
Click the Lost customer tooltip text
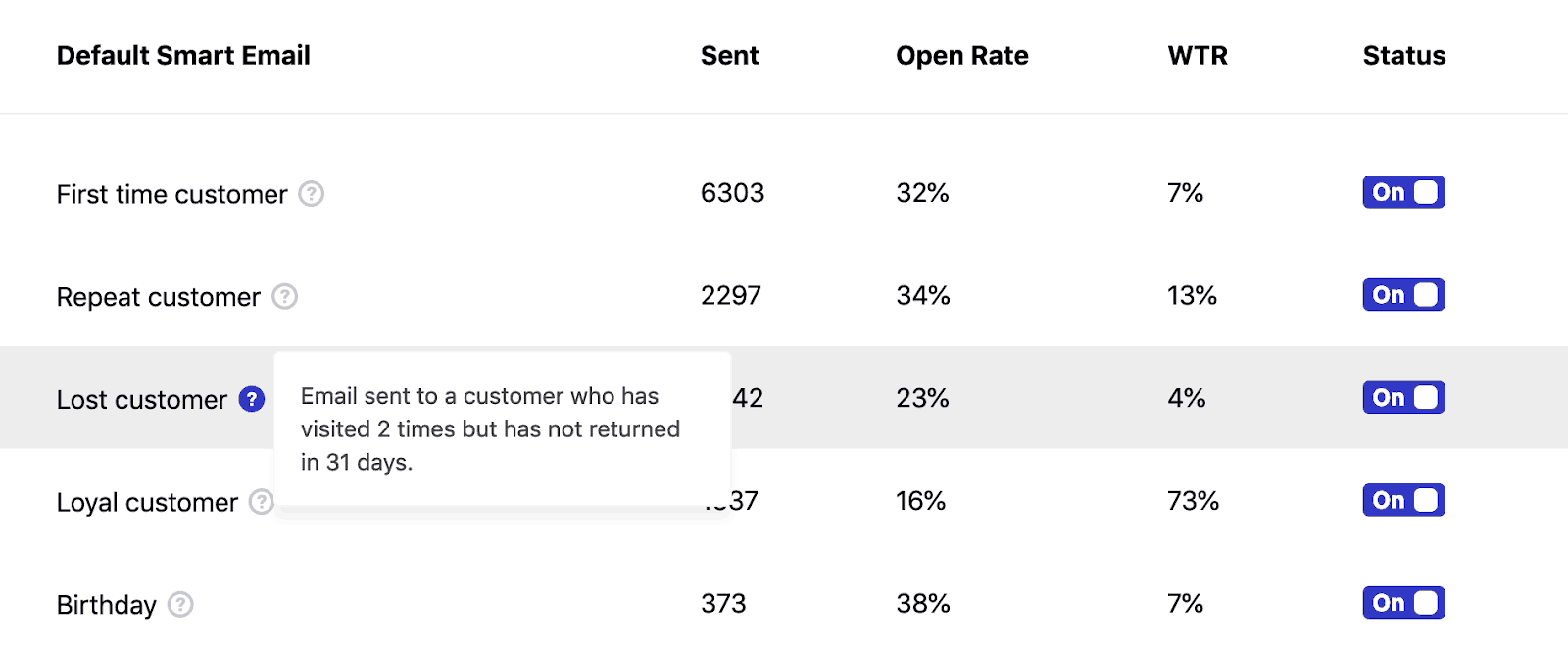(x=490, y=429)
